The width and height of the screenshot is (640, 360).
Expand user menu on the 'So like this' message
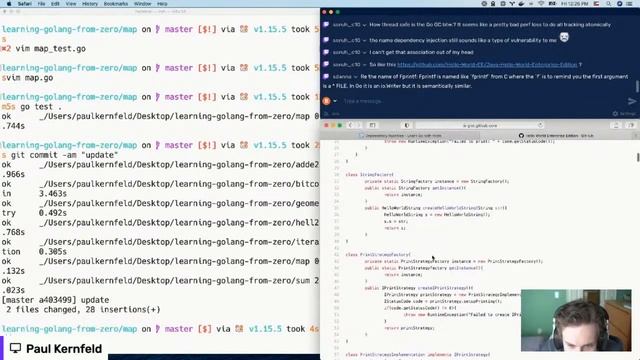pos(364,64)
